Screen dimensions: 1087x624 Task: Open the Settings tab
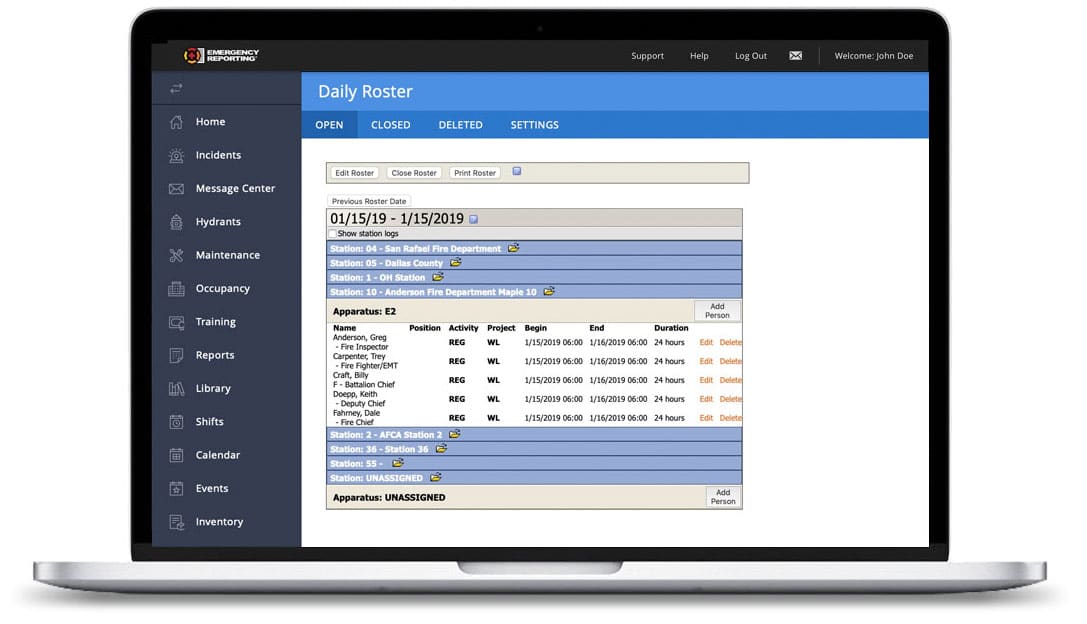tap(534, 125)
